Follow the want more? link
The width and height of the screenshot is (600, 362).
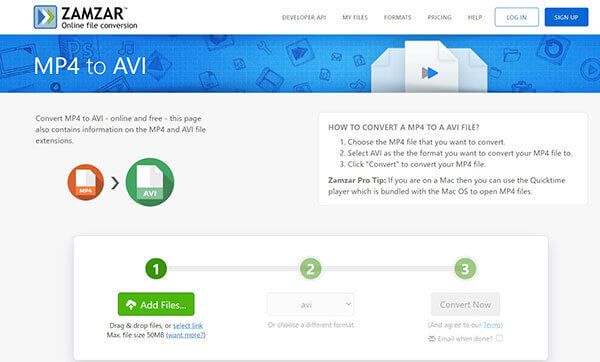point(186,335)
